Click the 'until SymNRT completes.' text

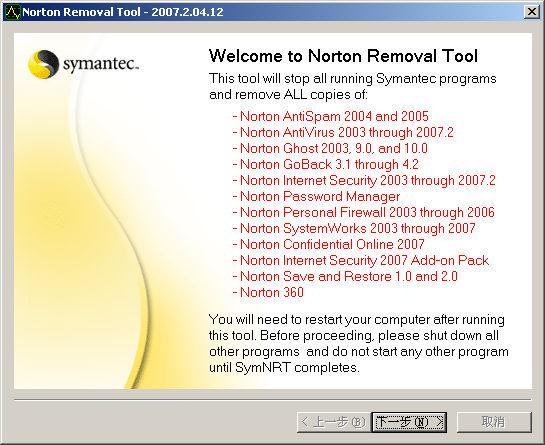tap(284, 367)
